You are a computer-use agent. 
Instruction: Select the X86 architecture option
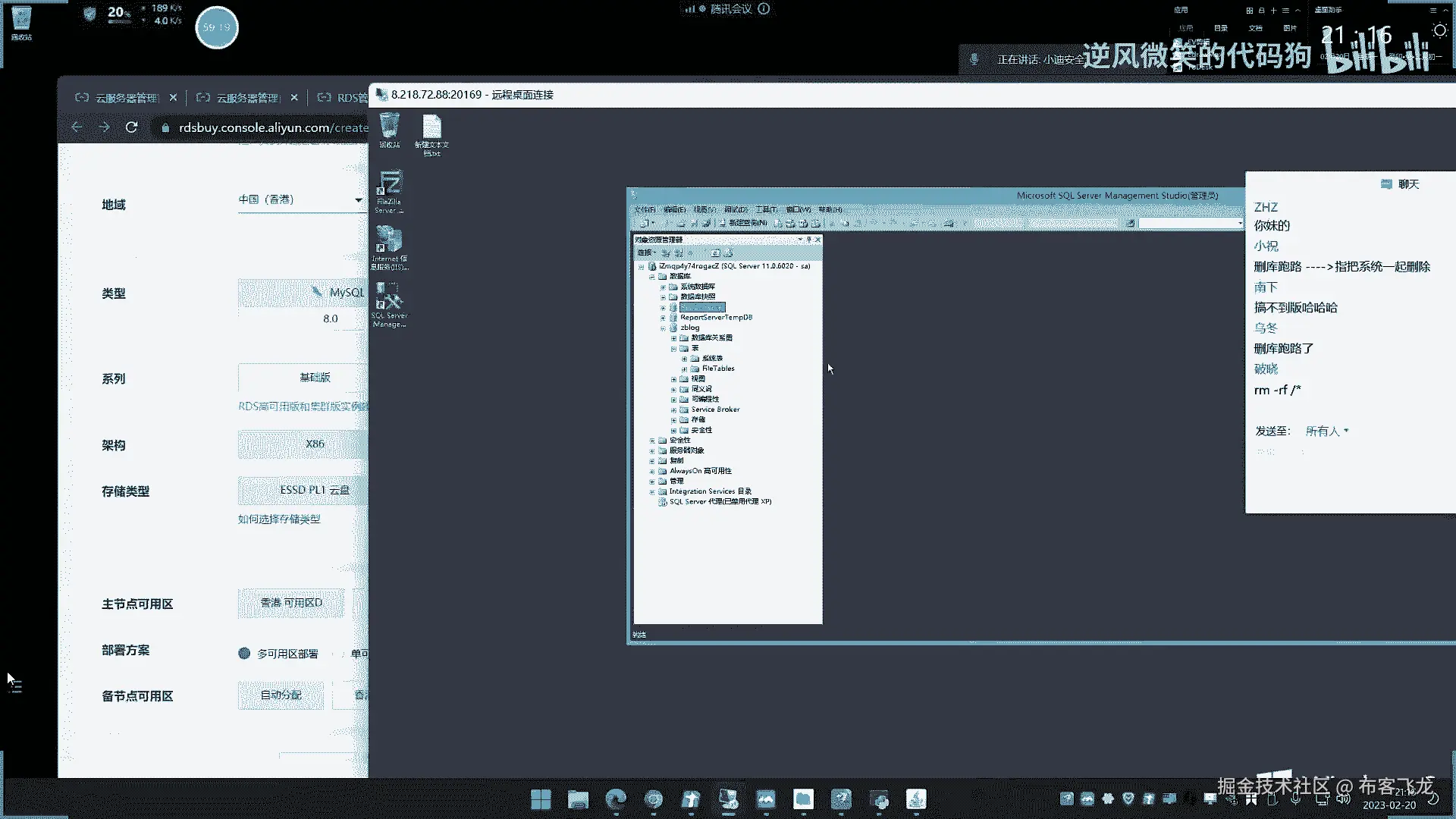point(314,444)
